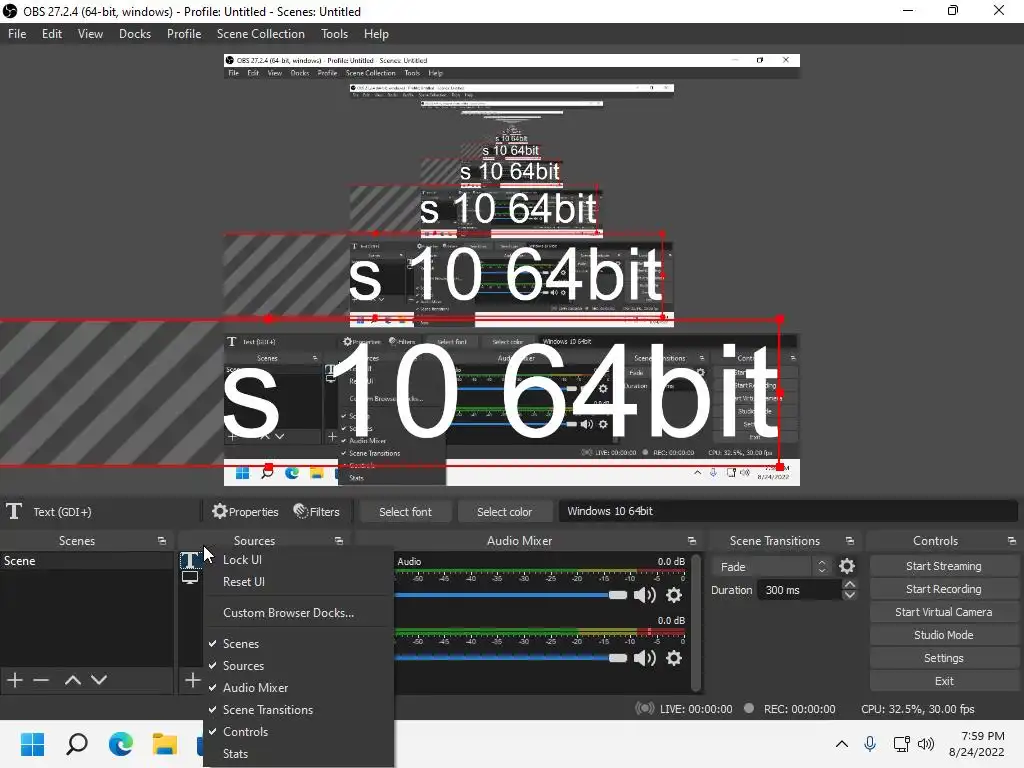1024x768 pixels.
Task: Increase transition Duration stepper
Action: point(850,584)
